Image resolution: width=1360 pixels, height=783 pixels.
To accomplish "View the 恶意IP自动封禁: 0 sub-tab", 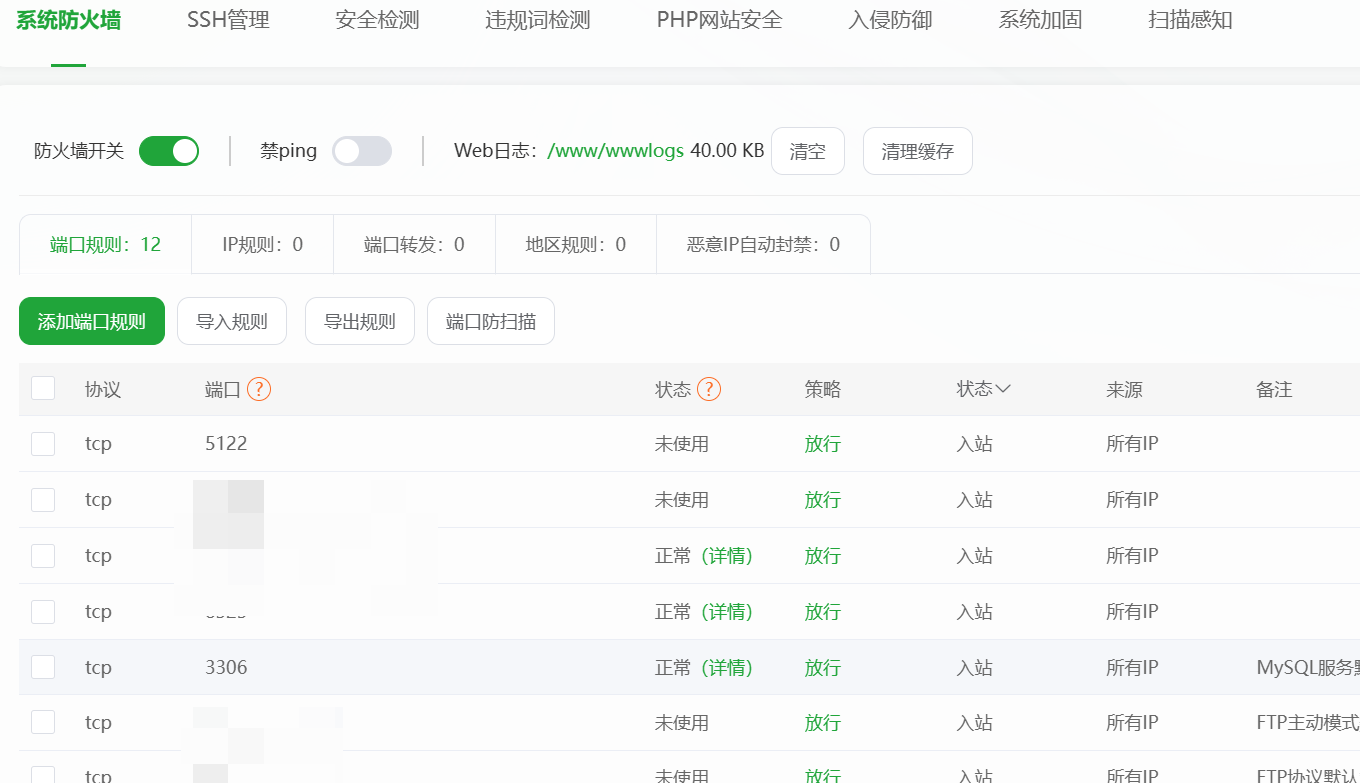I will point(764,244).
